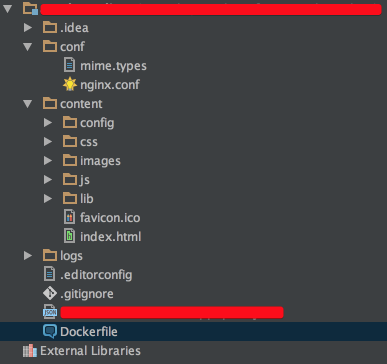Expand the .idea folder arrow
The width and height of the screenshot is (387, 364).
click(28, 28)
